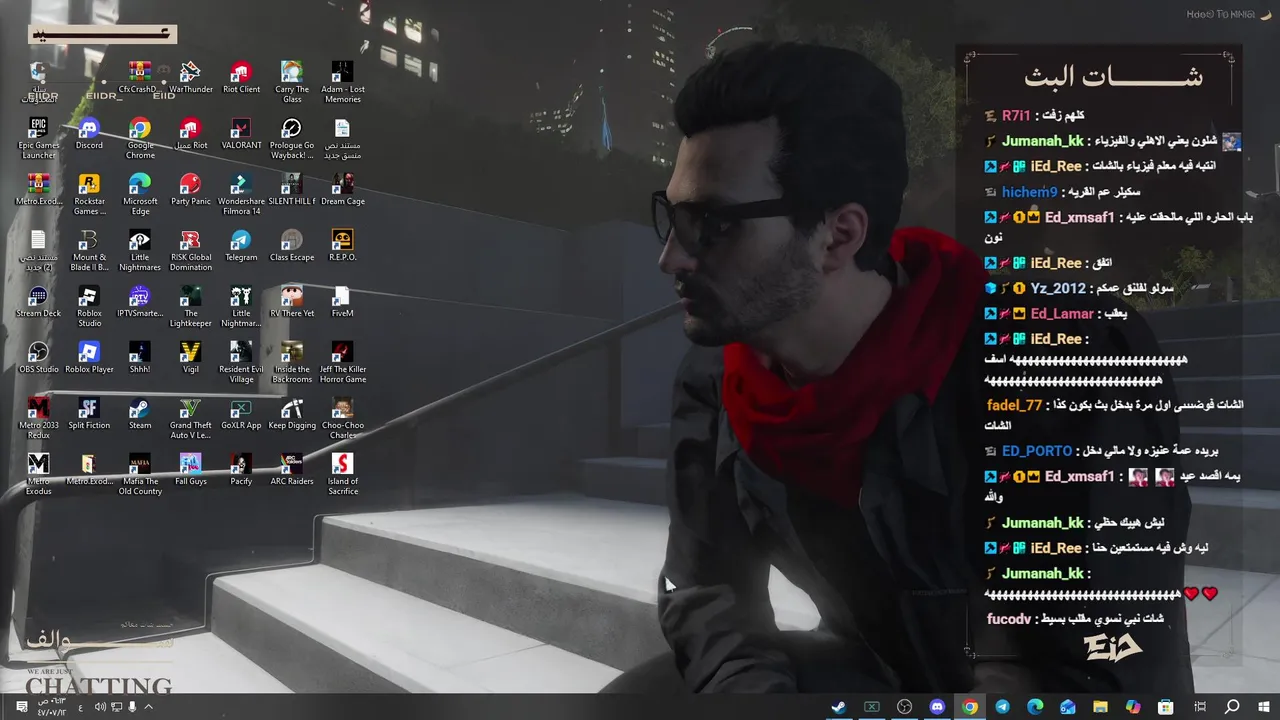Open the Roblox Studio desktop icon
This screenshot has width=1280, height=720.
coord(89,307)
